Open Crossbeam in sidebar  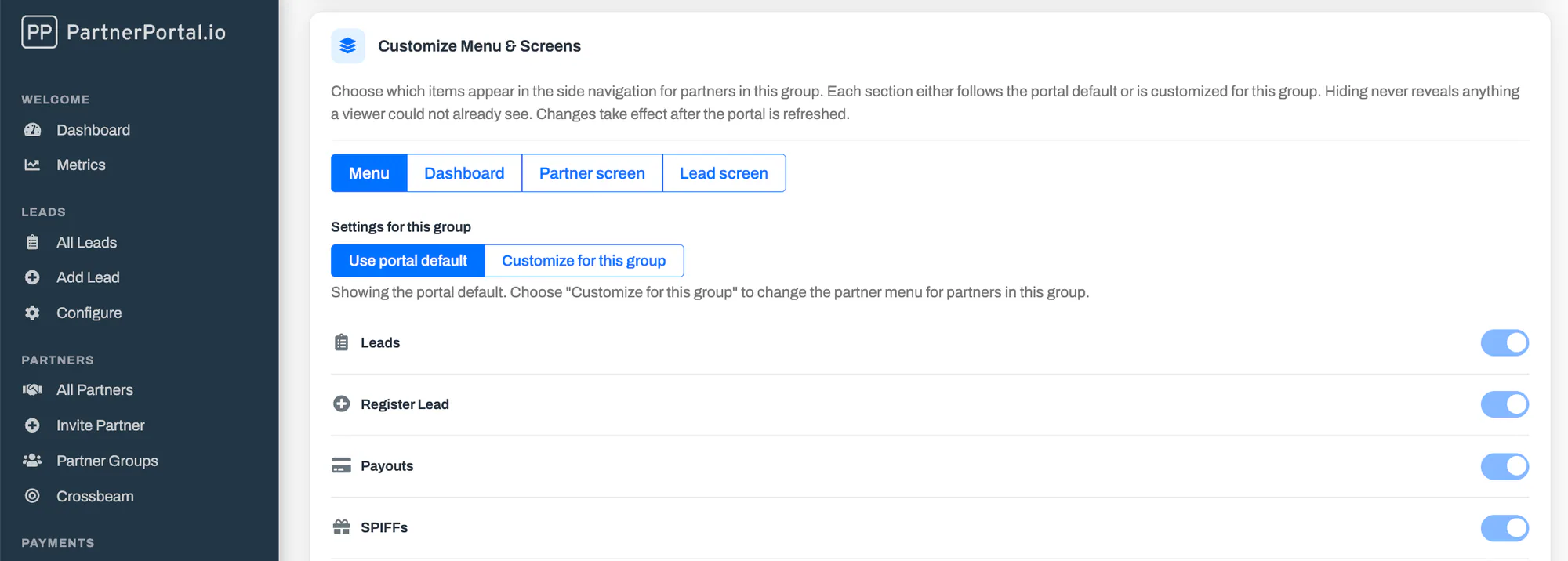95,496
